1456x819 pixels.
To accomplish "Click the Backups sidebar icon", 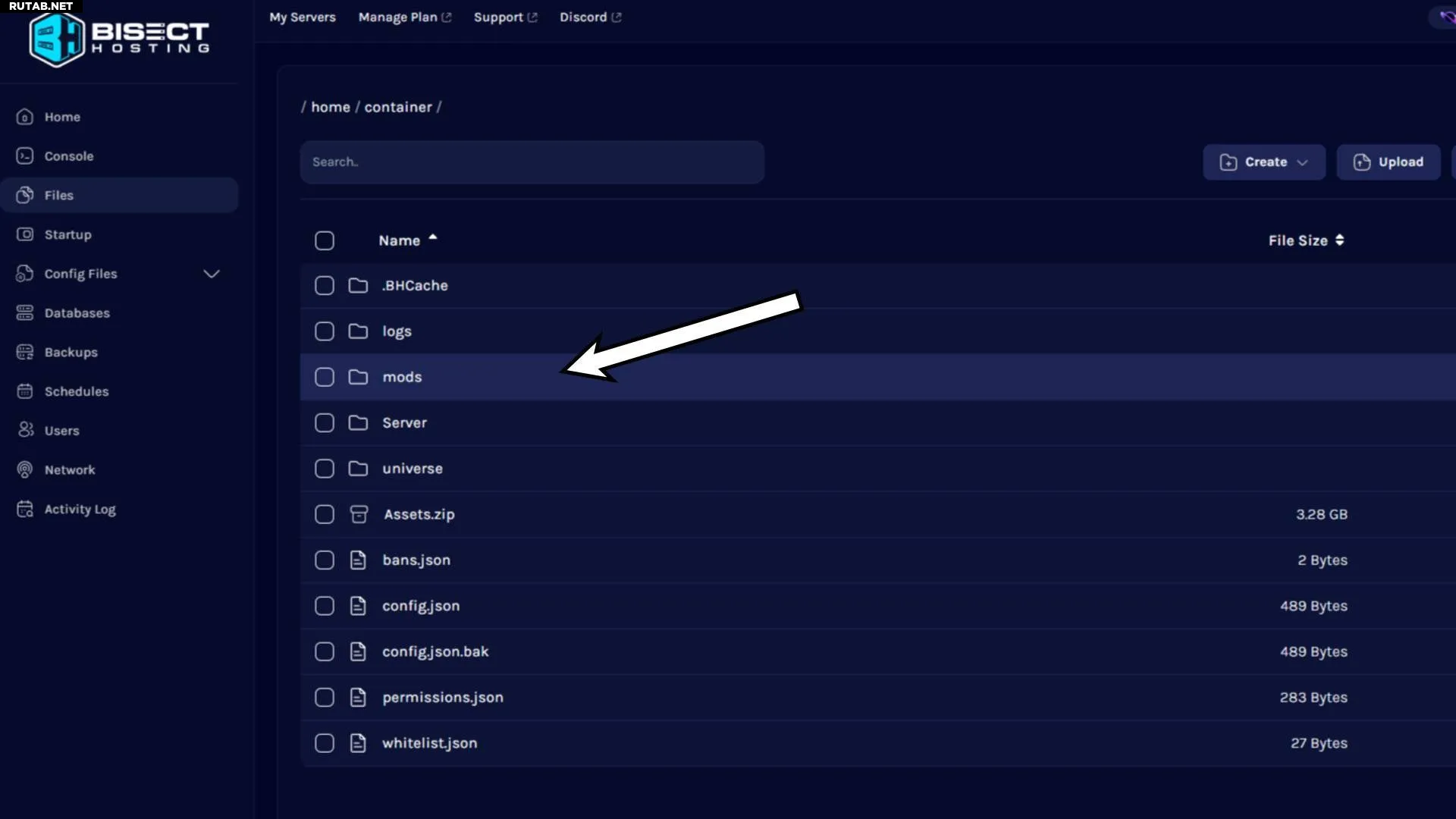I will click(25, 352).
